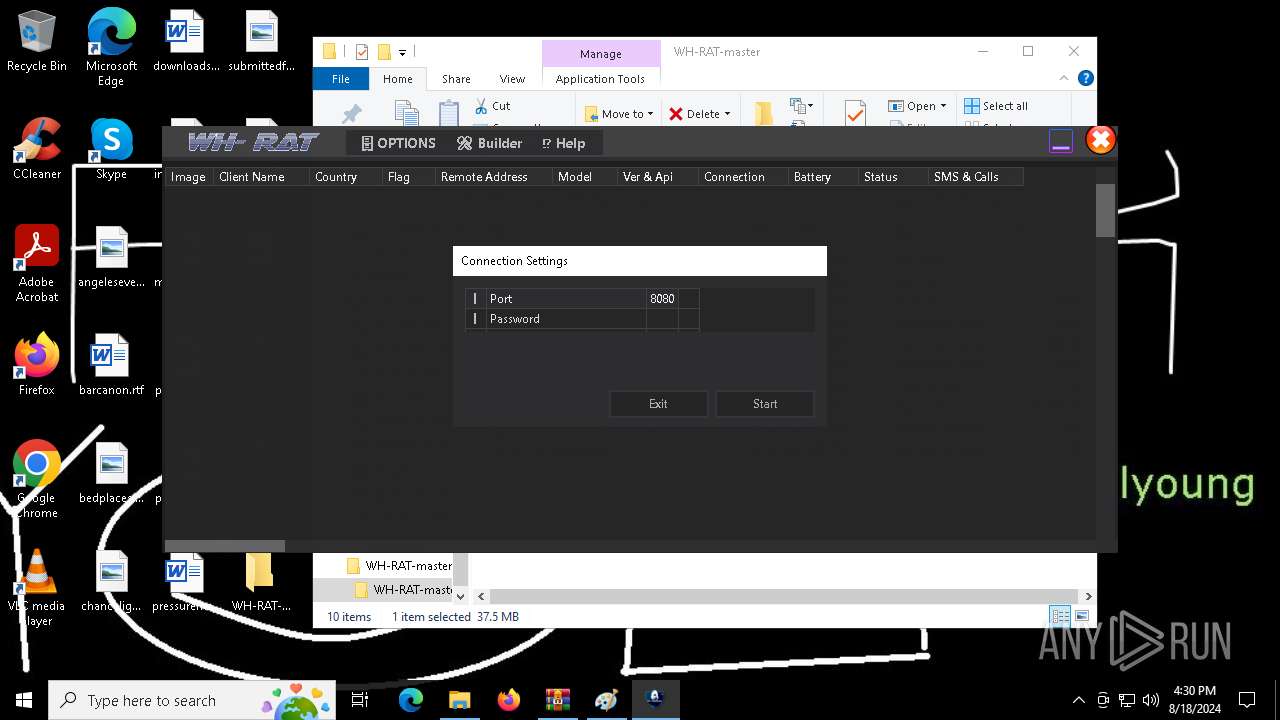This screenshot has height=720, width=1280.
Task: Switch to the Share tab in File Explorer
Action: click(x=456, y=79)
